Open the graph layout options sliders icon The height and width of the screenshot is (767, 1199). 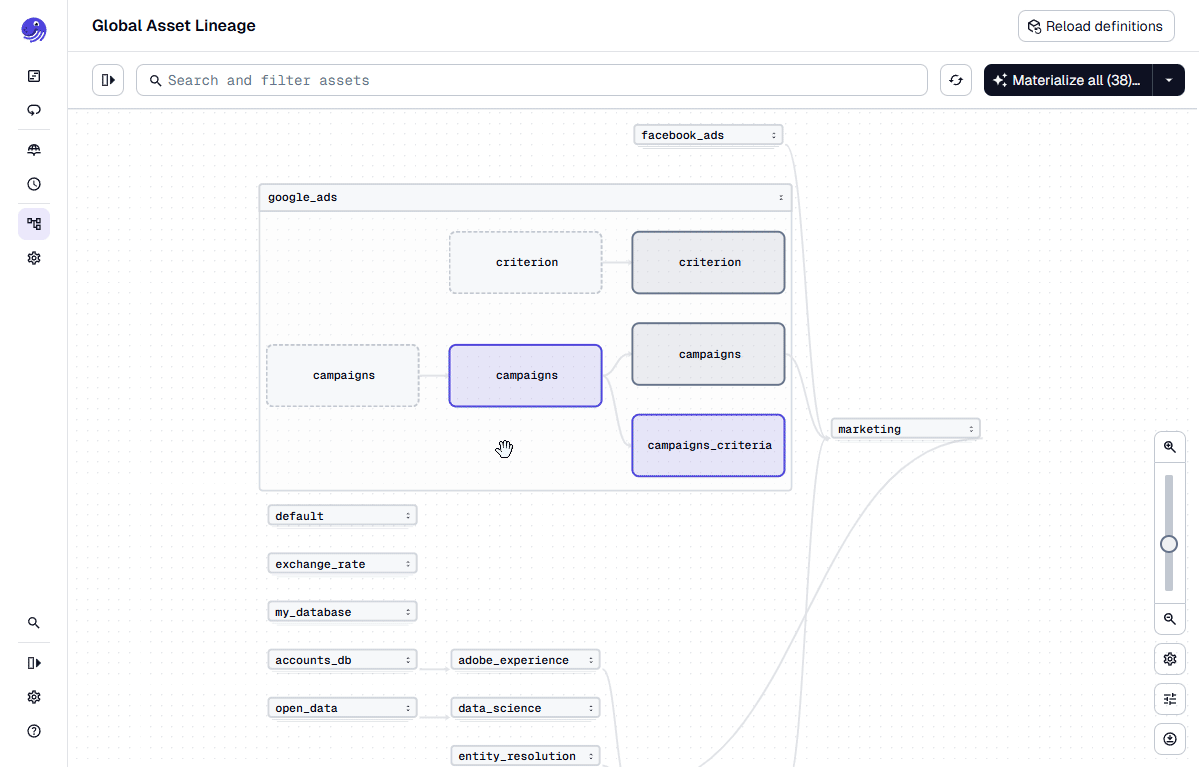click(x=1169, y=699)
